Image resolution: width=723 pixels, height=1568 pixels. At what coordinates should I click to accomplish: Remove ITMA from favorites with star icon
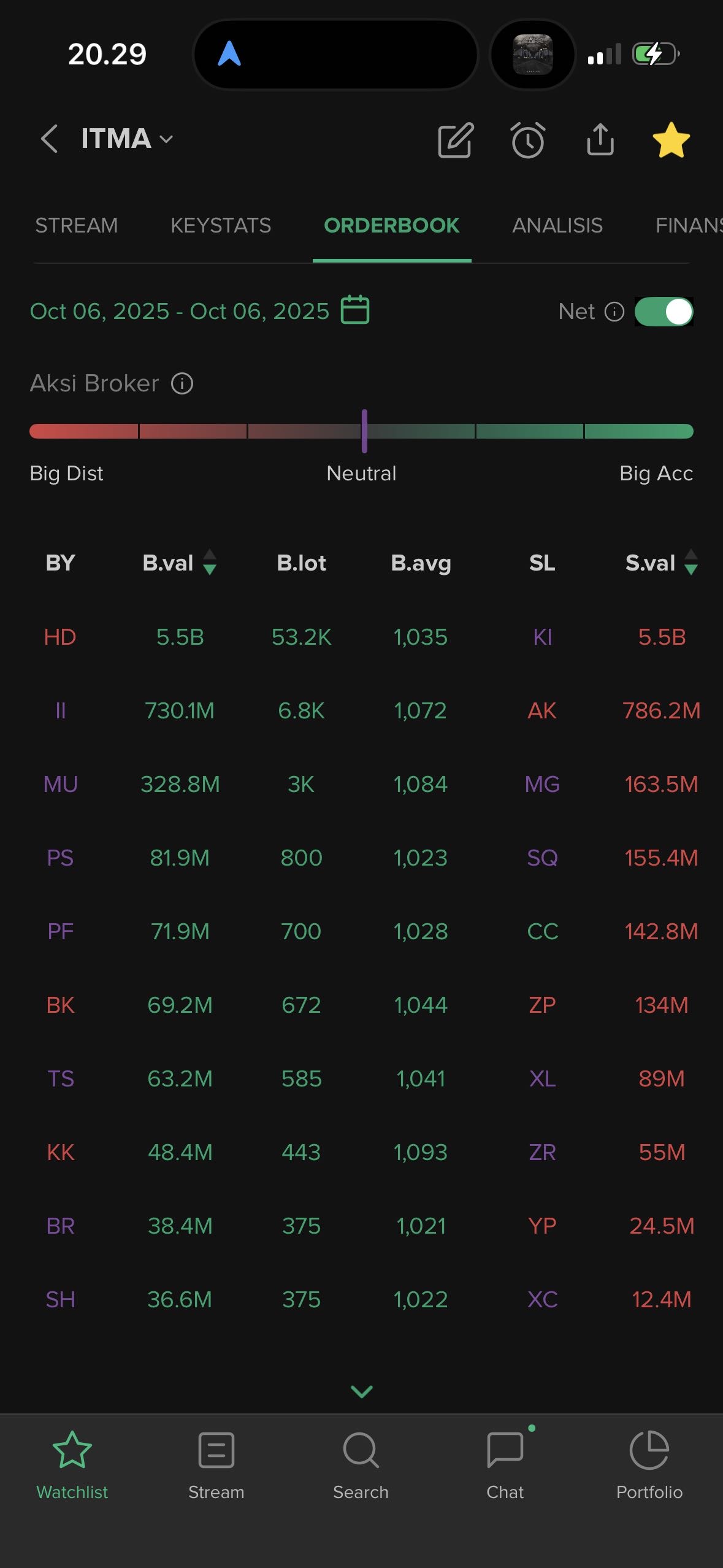(x=671, y=140)
